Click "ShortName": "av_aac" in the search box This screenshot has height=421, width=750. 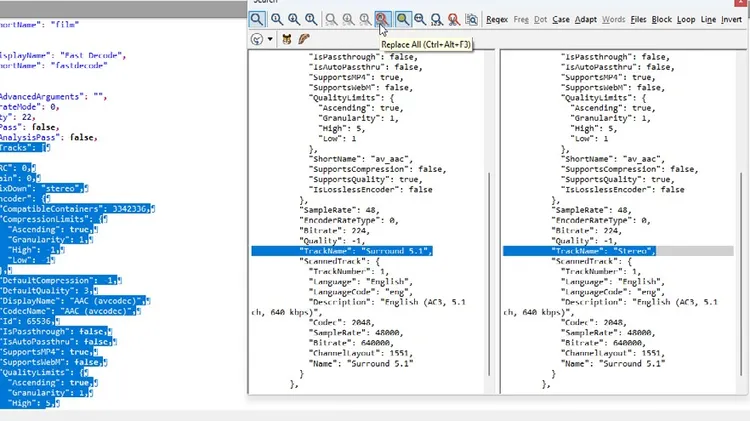tap(363, 159)
